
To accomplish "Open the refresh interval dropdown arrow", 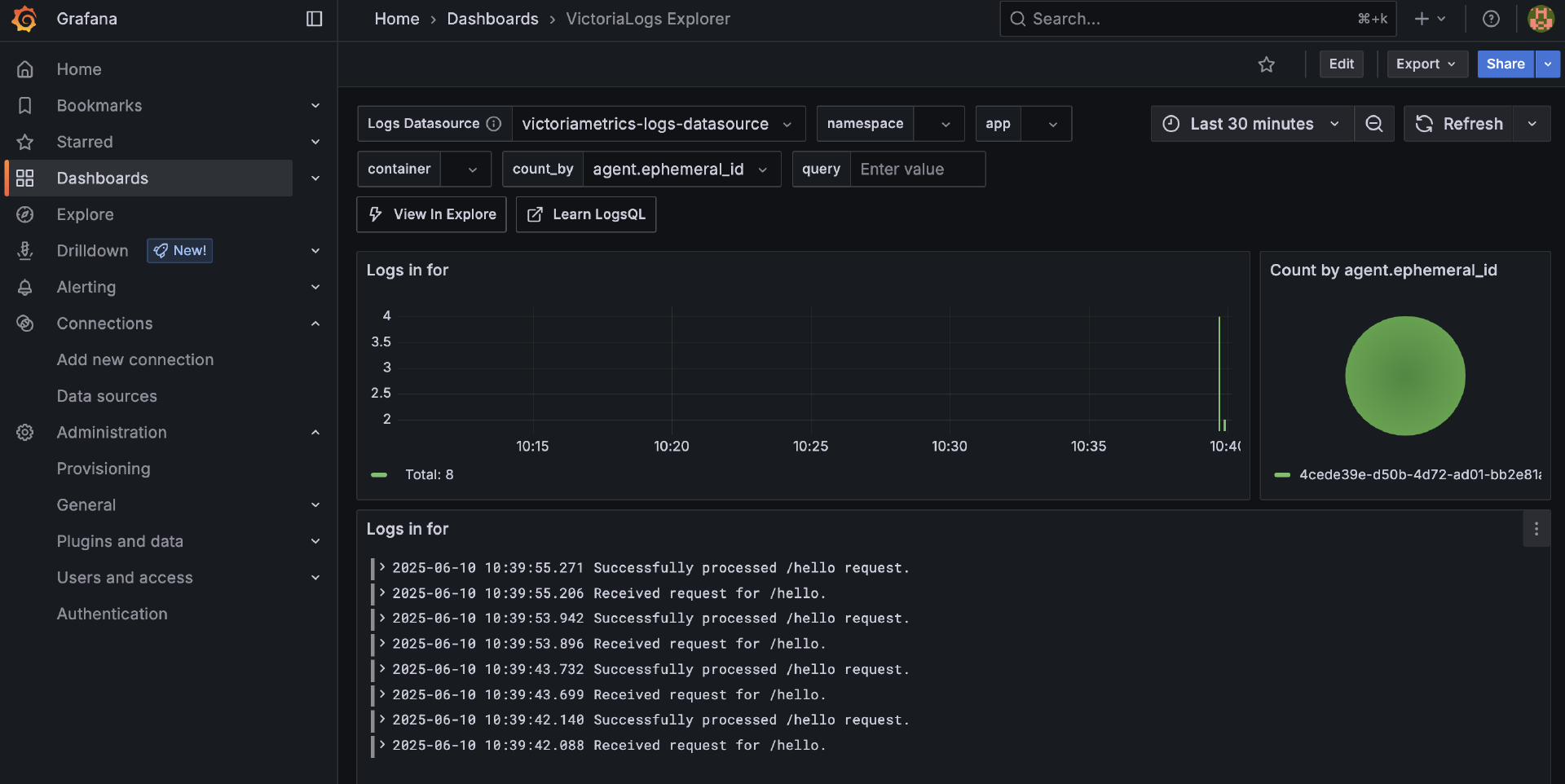I will (x=1532, y=124).
